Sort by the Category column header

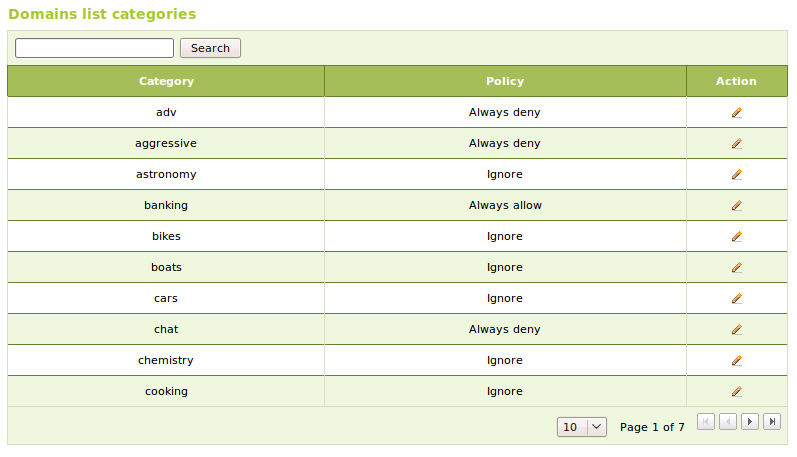[x=166, y=81]
